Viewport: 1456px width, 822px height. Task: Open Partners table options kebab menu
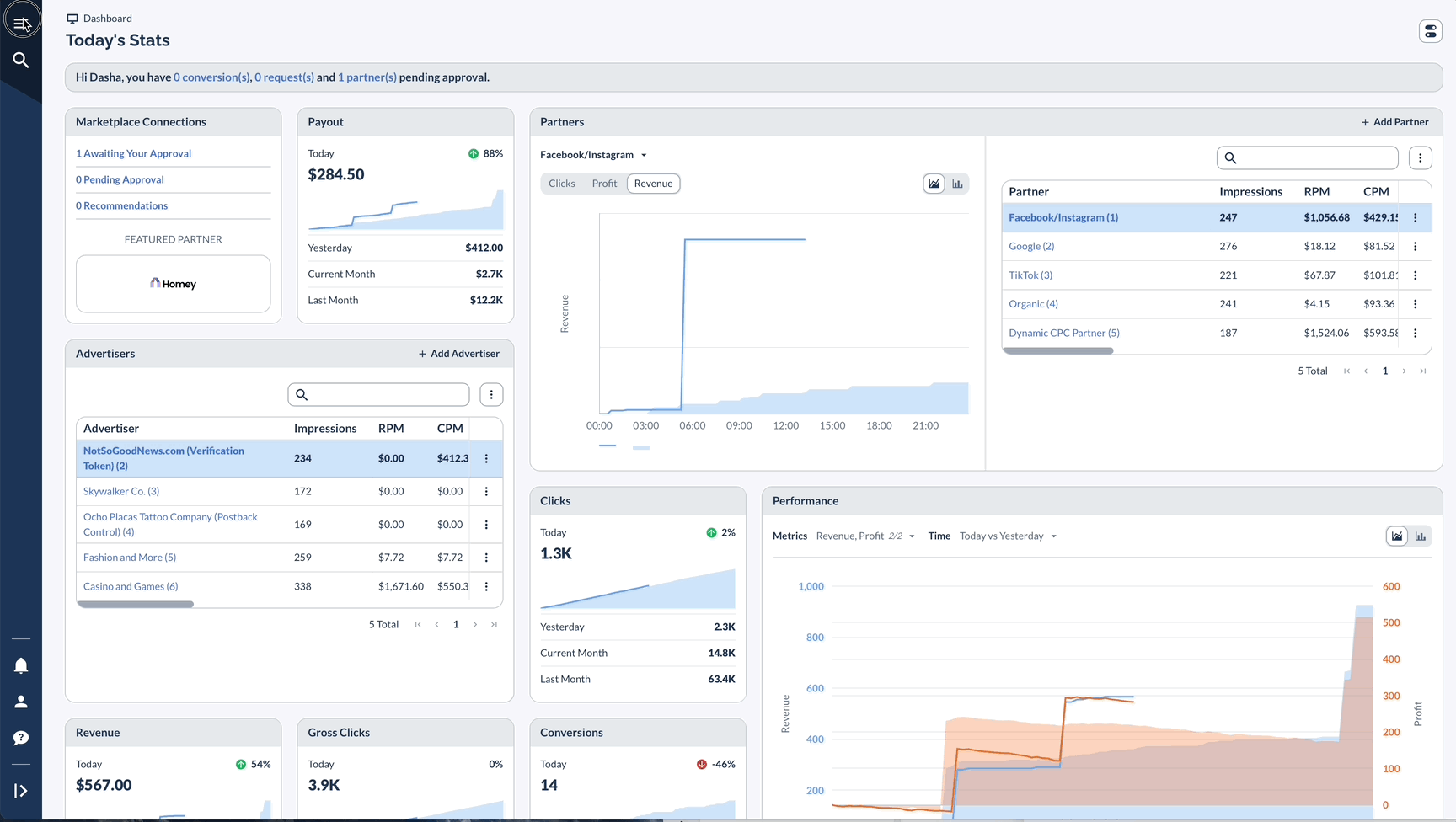[x=1420, y=157]
